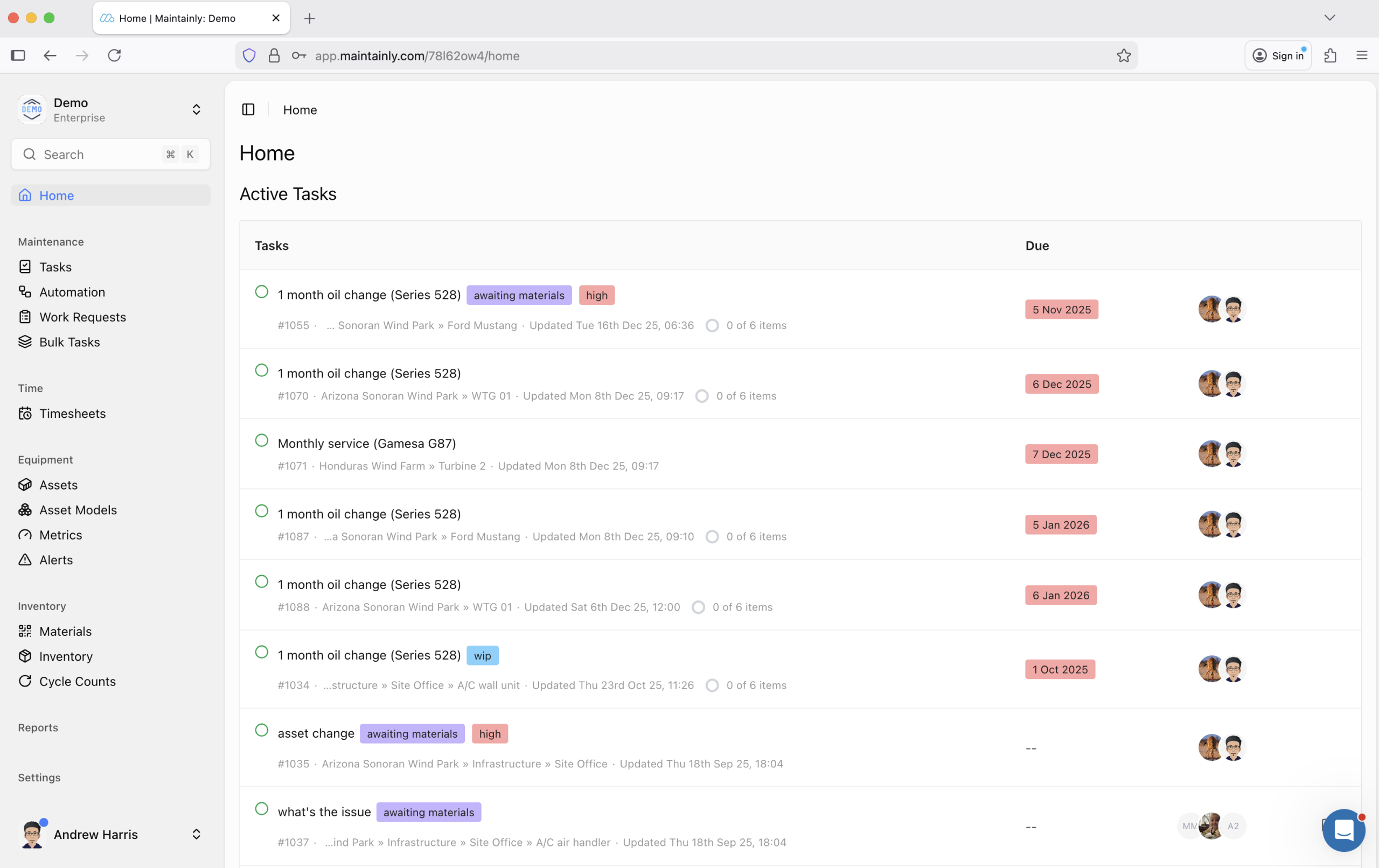Expand the Demo Enterprise workspace switcher
1379x868 pixels.
[x=197, y=109]
